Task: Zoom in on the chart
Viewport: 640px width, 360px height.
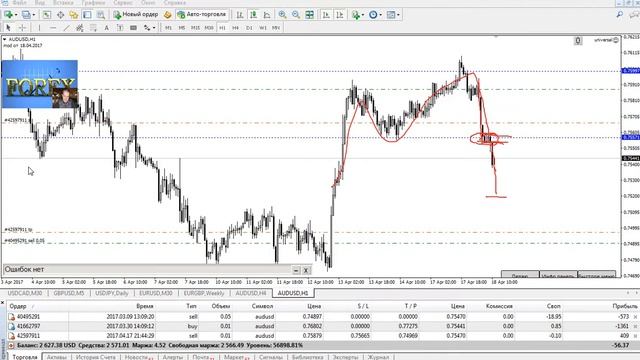Action: (282, 15)
